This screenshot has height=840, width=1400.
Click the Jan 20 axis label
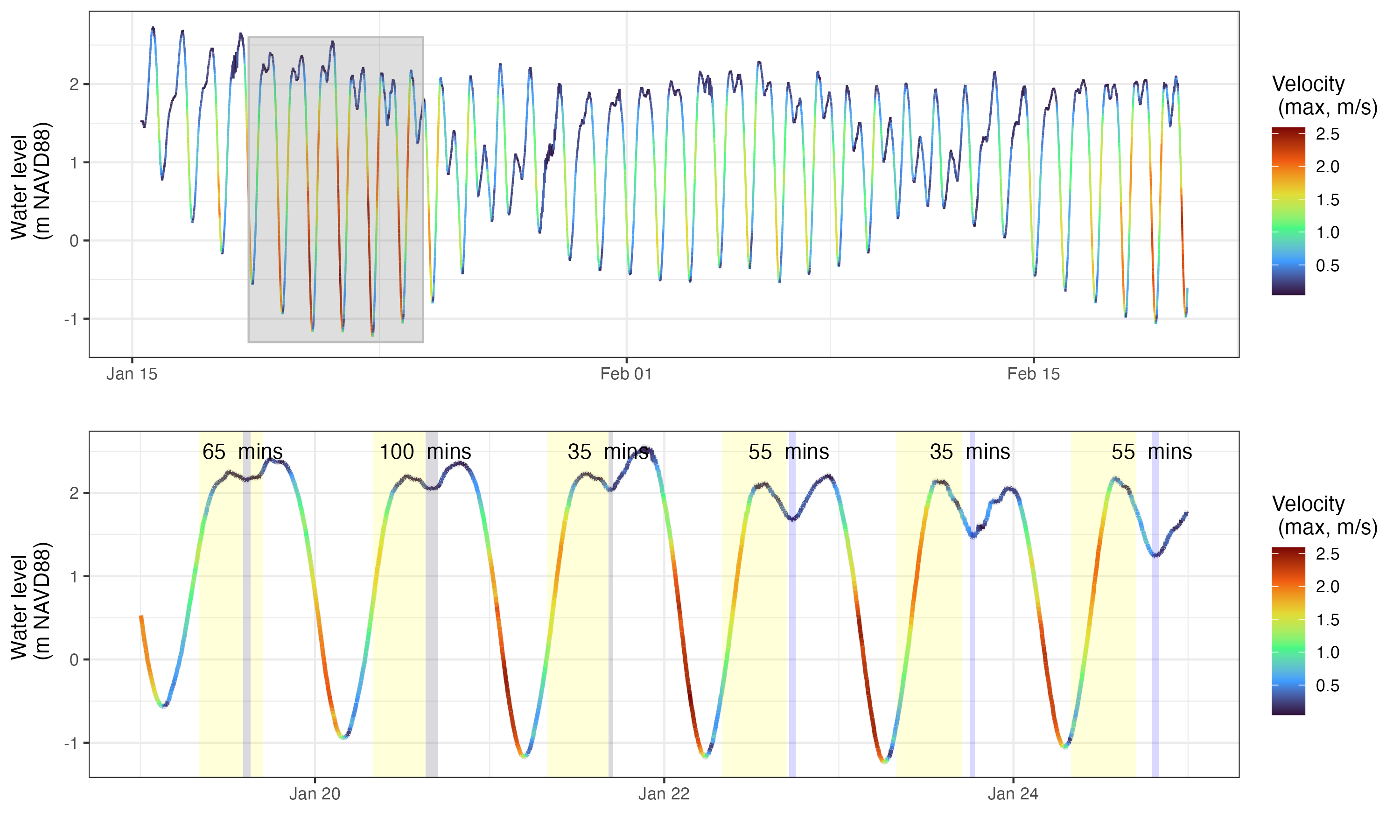(315, 794)
